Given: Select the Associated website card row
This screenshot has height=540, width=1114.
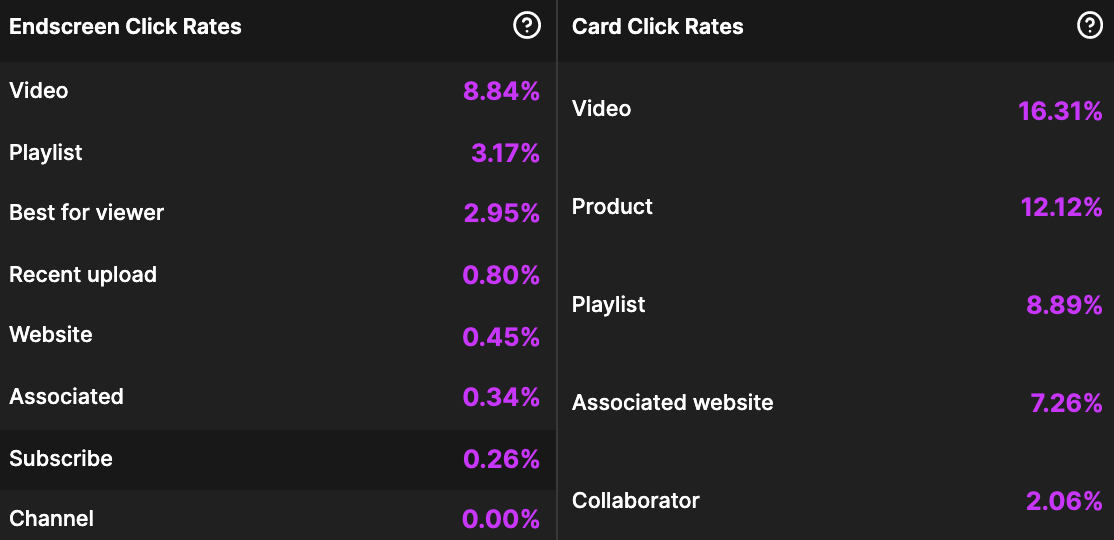Looking at the screenshot, I should coord(836,404).
